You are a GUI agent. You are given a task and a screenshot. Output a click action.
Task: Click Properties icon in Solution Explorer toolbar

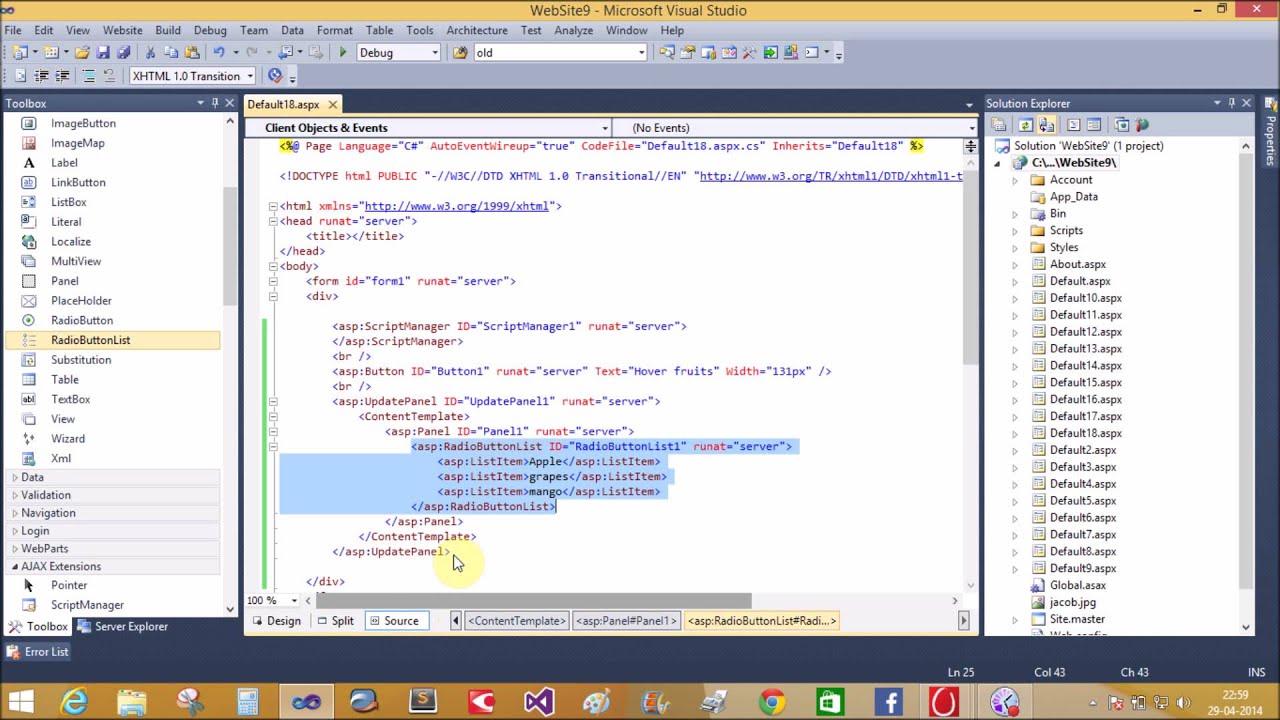coord(998,125)
